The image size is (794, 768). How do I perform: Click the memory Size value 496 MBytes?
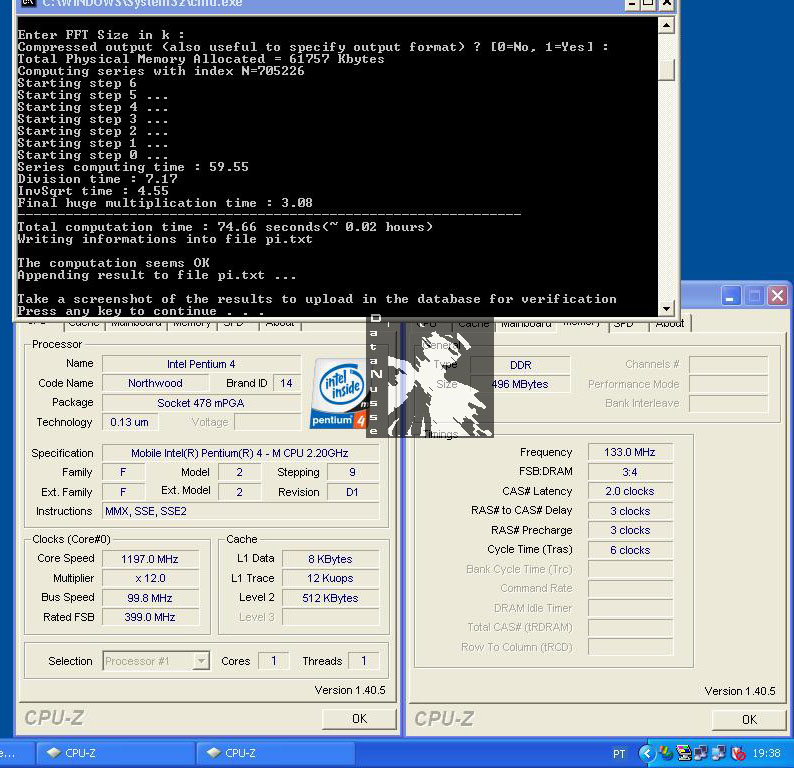pos(521,384)
